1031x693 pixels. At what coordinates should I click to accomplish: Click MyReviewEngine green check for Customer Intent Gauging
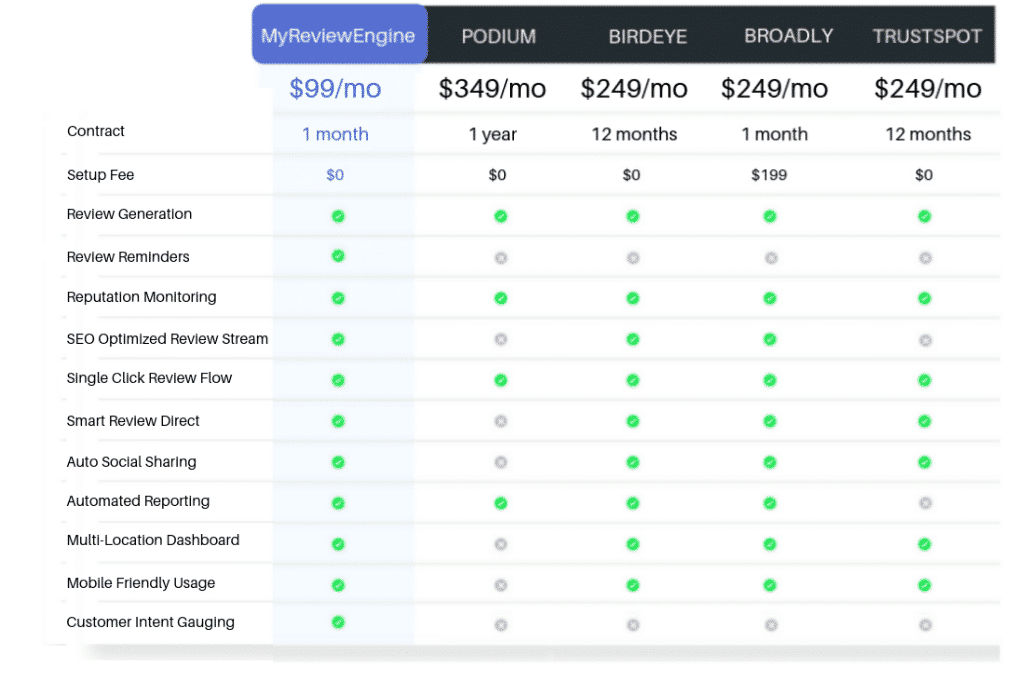point(338,622)
